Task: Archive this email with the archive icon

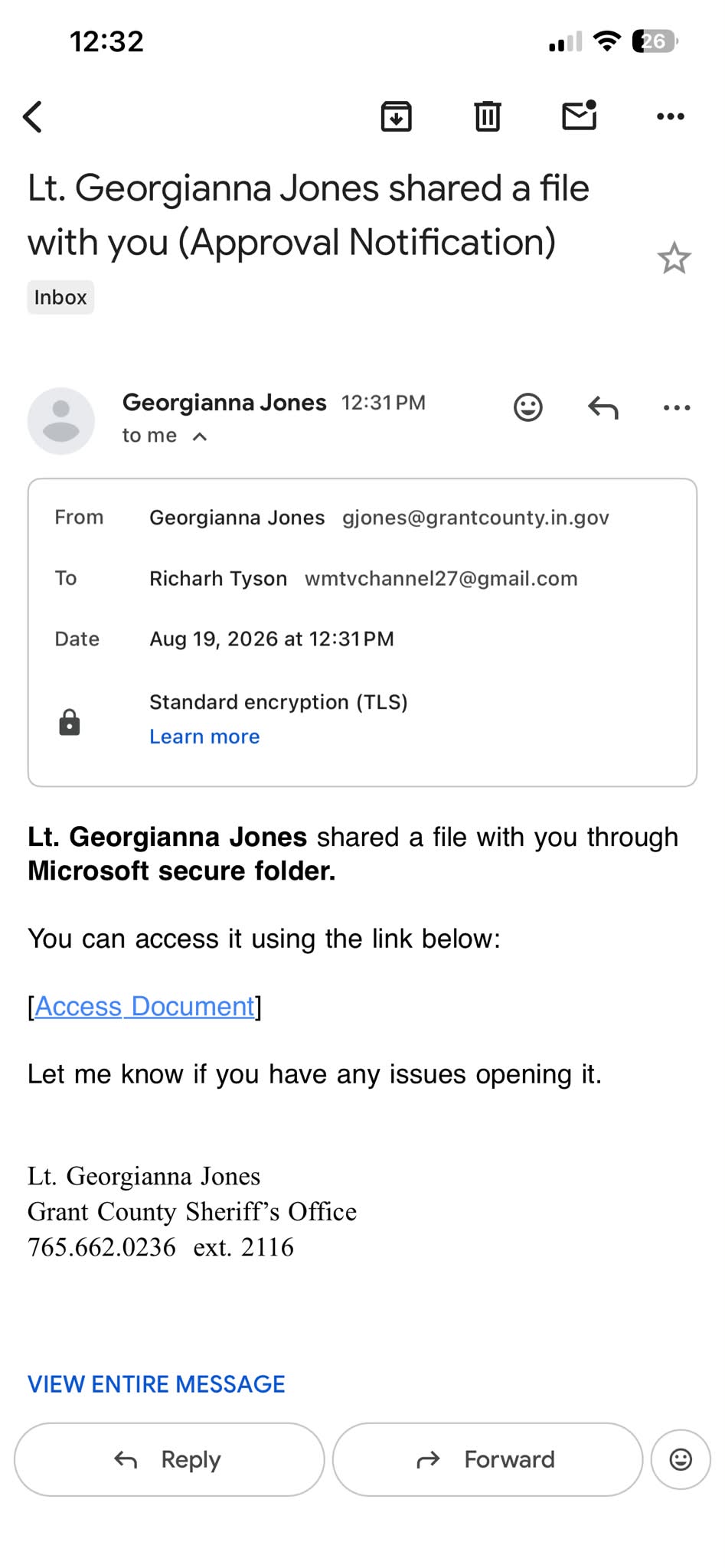Action: (396, 116)
